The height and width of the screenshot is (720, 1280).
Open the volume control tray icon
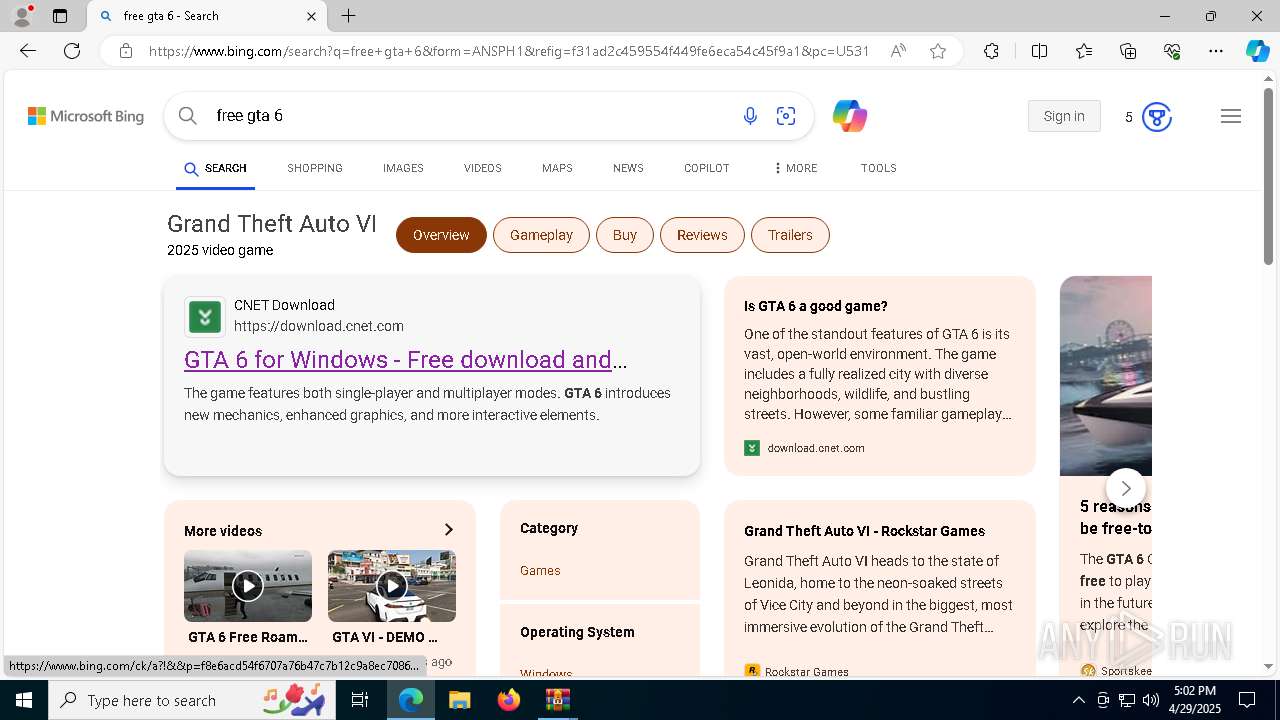click(1150, 700)
